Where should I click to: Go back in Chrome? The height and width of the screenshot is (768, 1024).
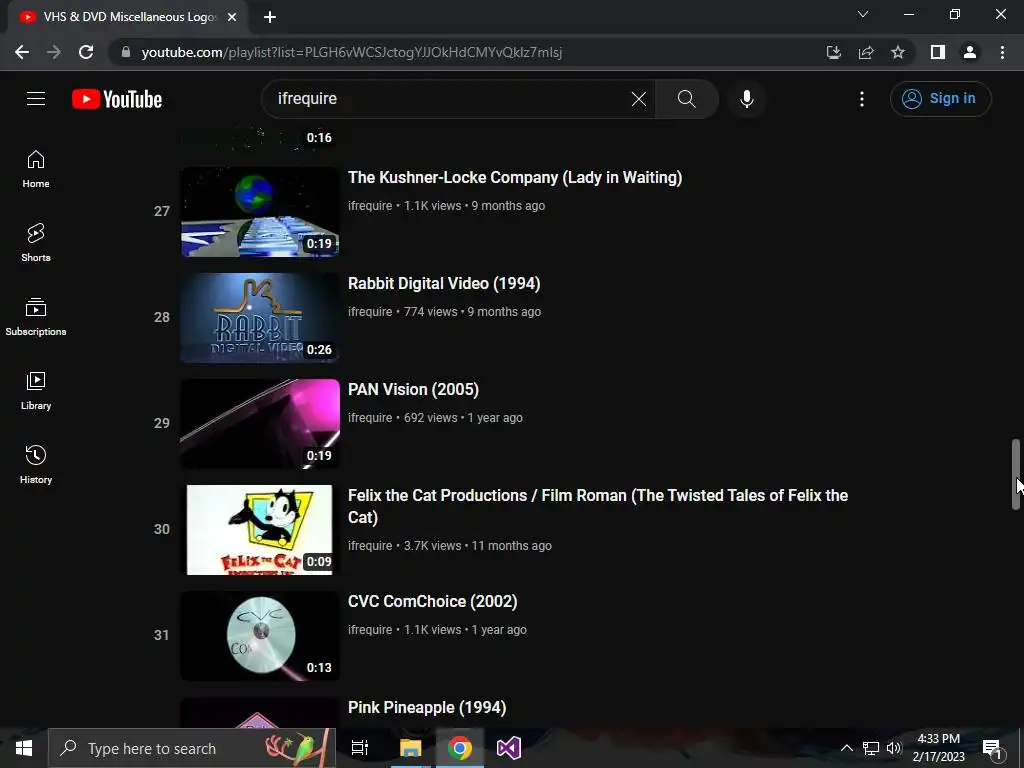click(22, 52)
